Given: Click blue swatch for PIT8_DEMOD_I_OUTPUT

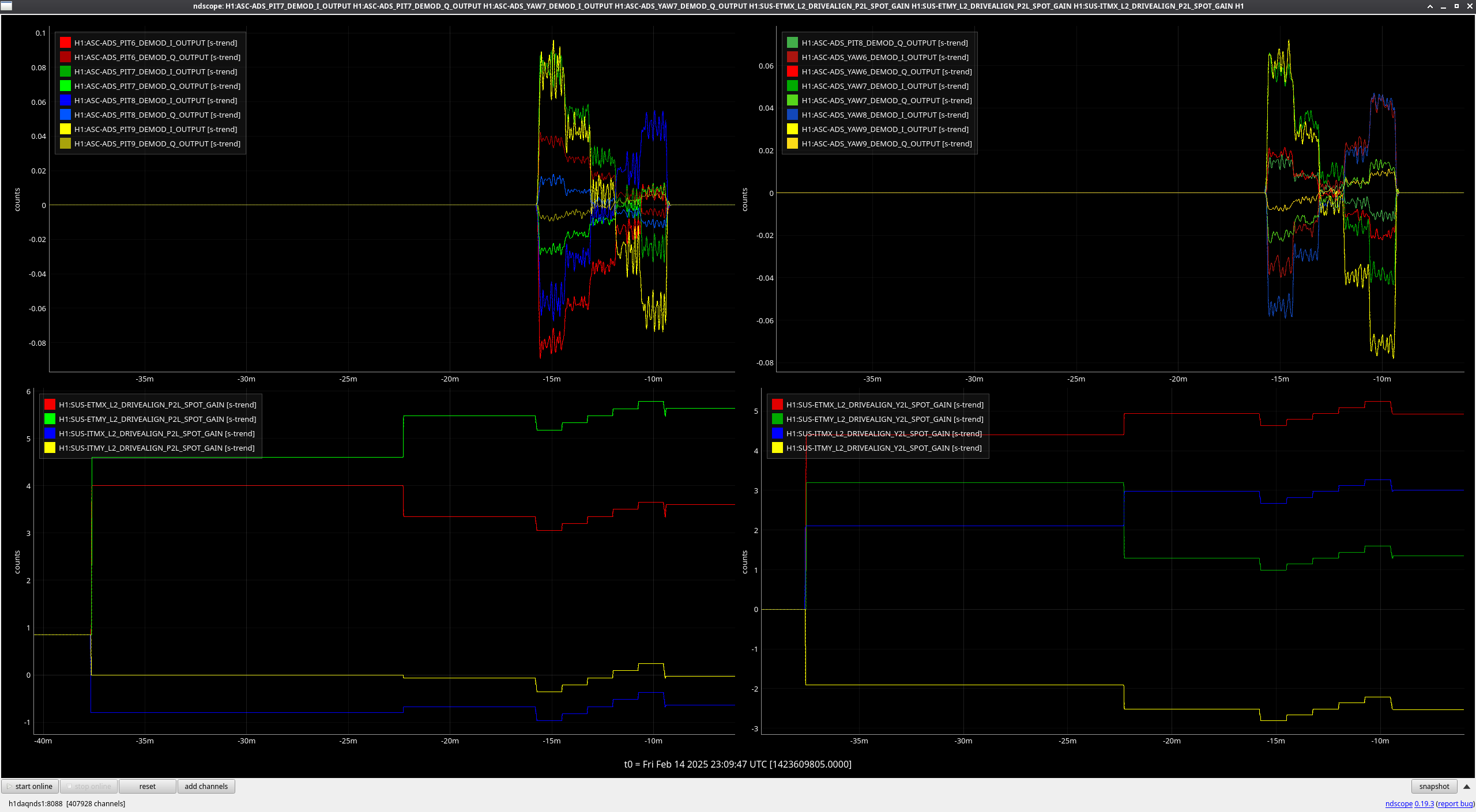Looking at the screenshot, I should [x=65, y=100].
